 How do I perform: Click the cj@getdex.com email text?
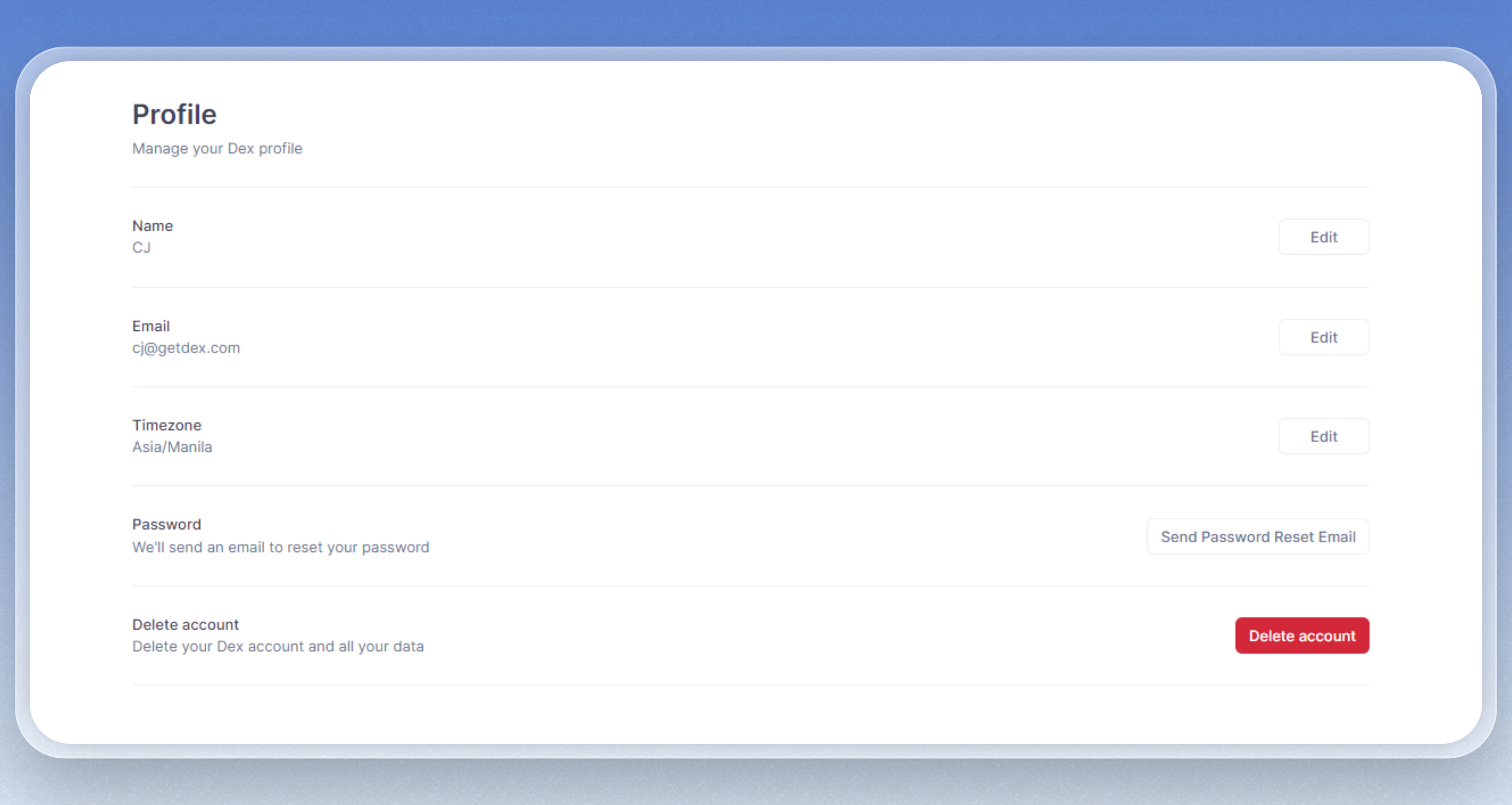185,348
